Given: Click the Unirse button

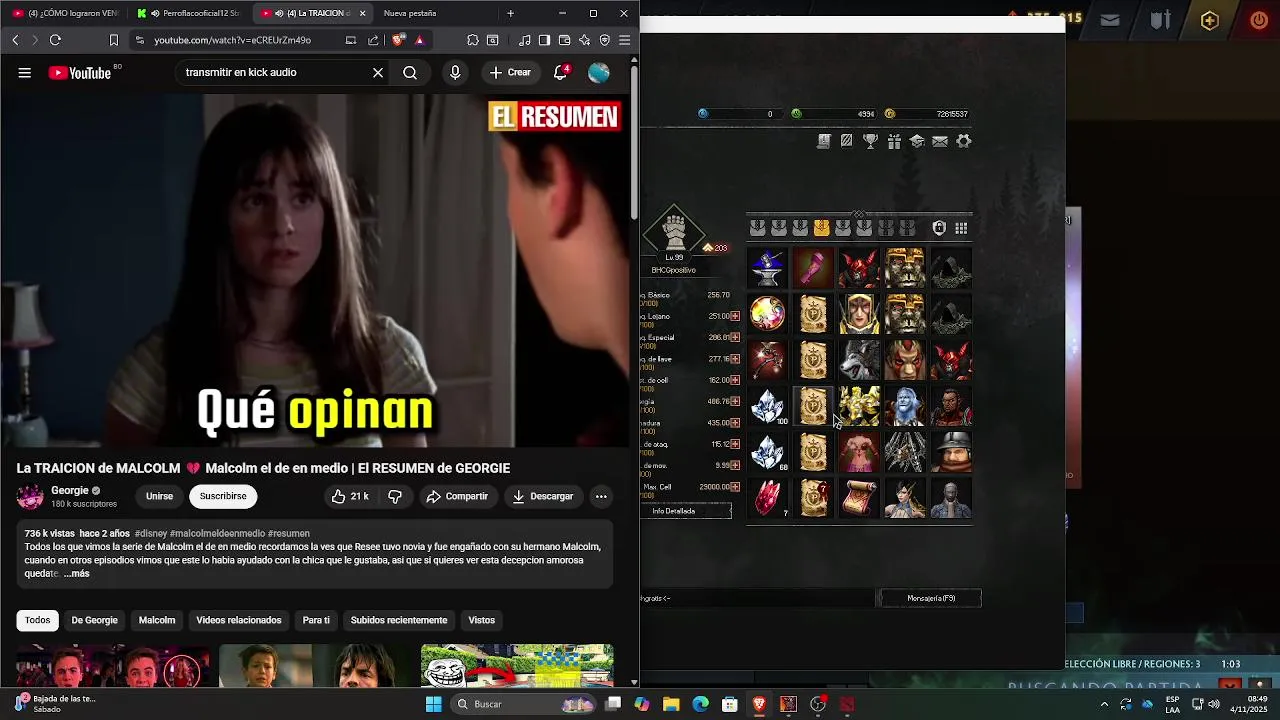Looking at the screenshot, I should (x=159, y=496).
